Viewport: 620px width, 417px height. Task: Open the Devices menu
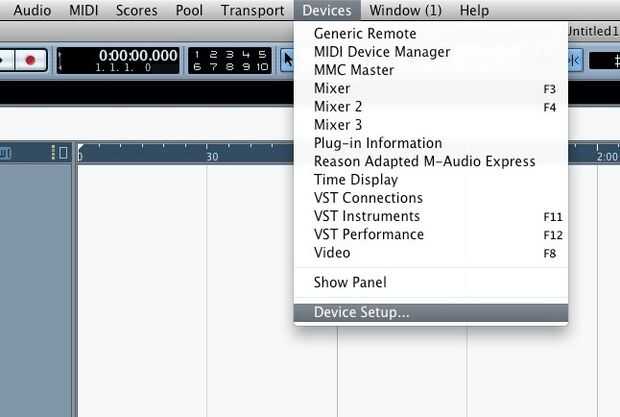tap(327, 11)
